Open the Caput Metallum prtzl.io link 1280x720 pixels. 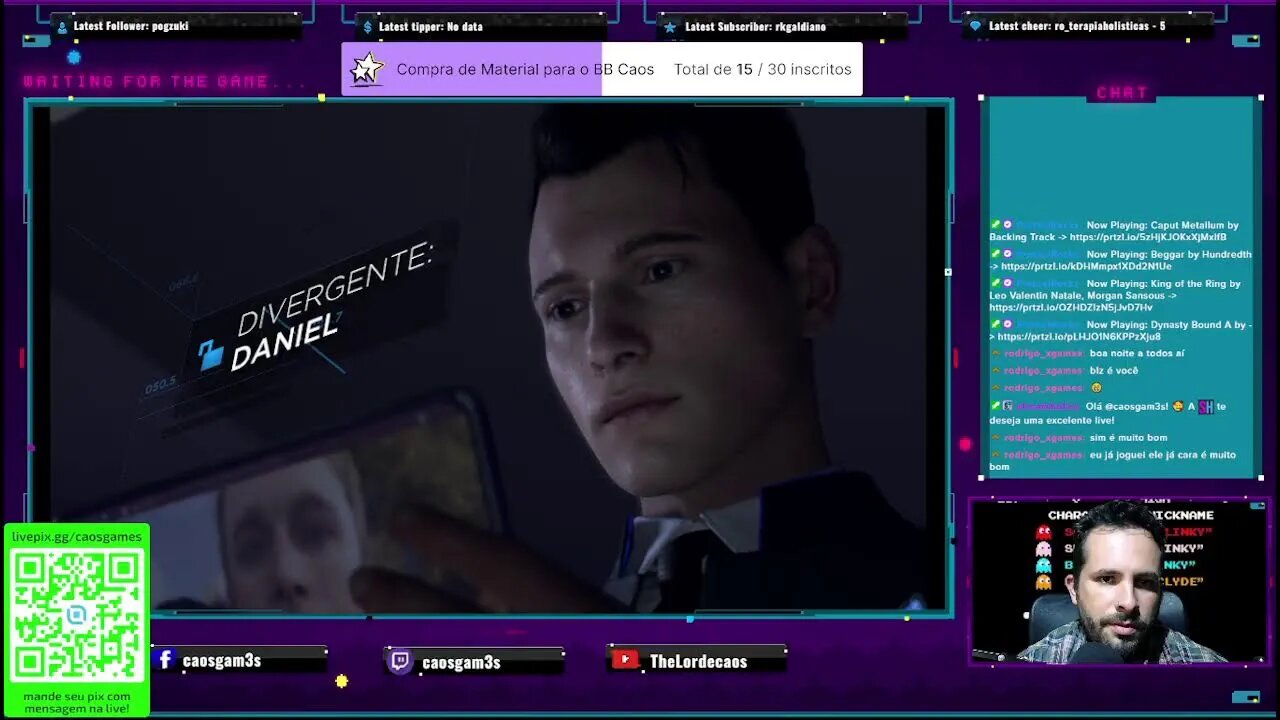tap(1148, 237)
